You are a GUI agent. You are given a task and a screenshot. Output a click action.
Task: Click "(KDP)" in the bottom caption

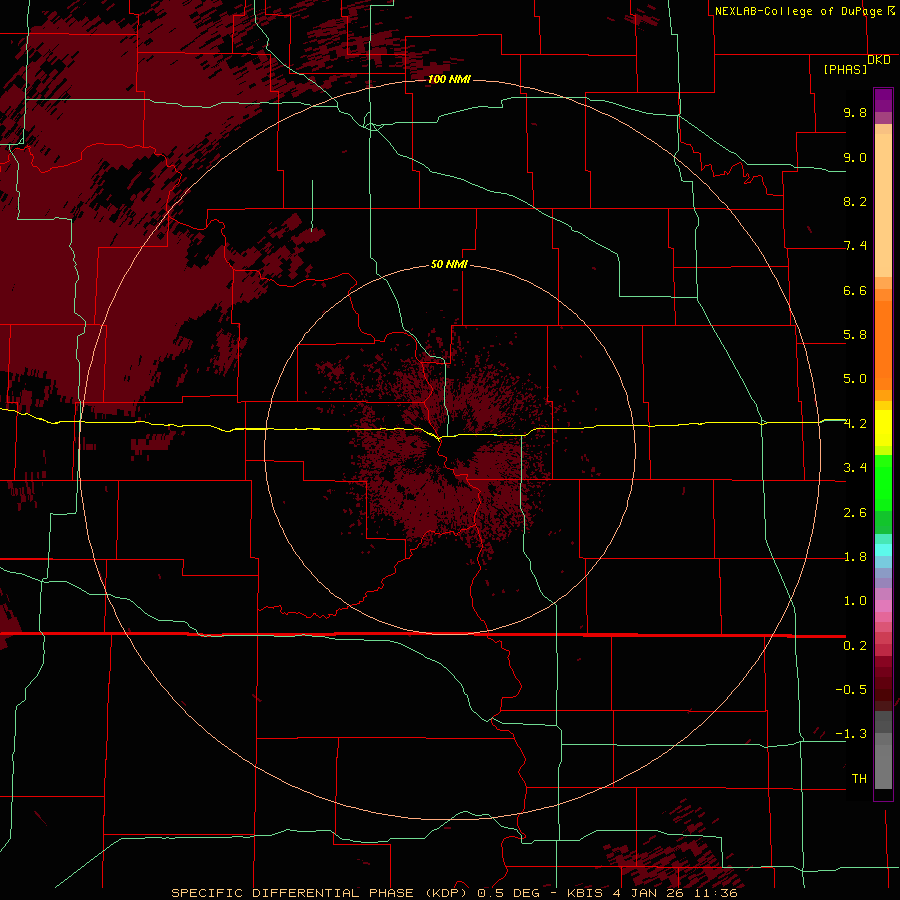pyautogui.click(x=444, y=893)
